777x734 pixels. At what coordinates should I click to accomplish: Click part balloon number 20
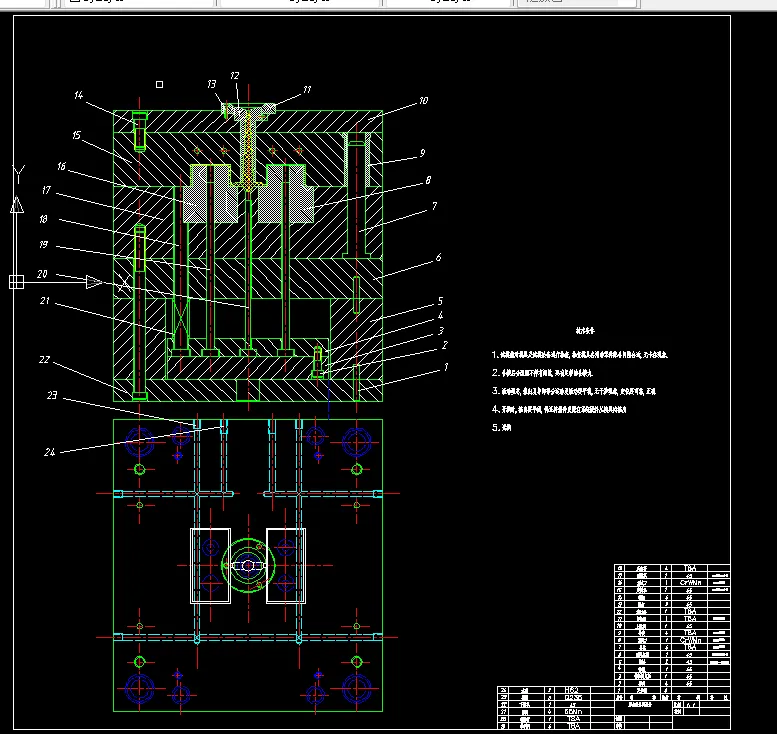pyautogui.click(x=42, y=274)
